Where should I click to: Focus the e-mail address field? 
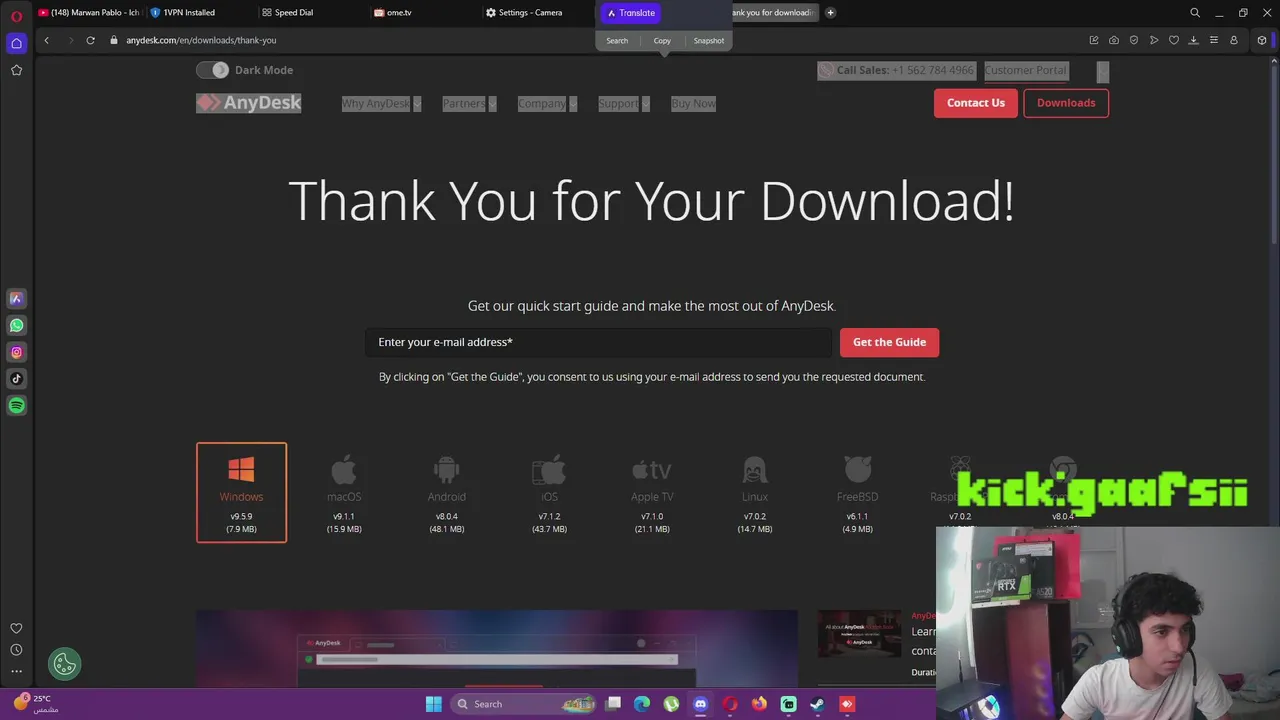pos(599,342)
